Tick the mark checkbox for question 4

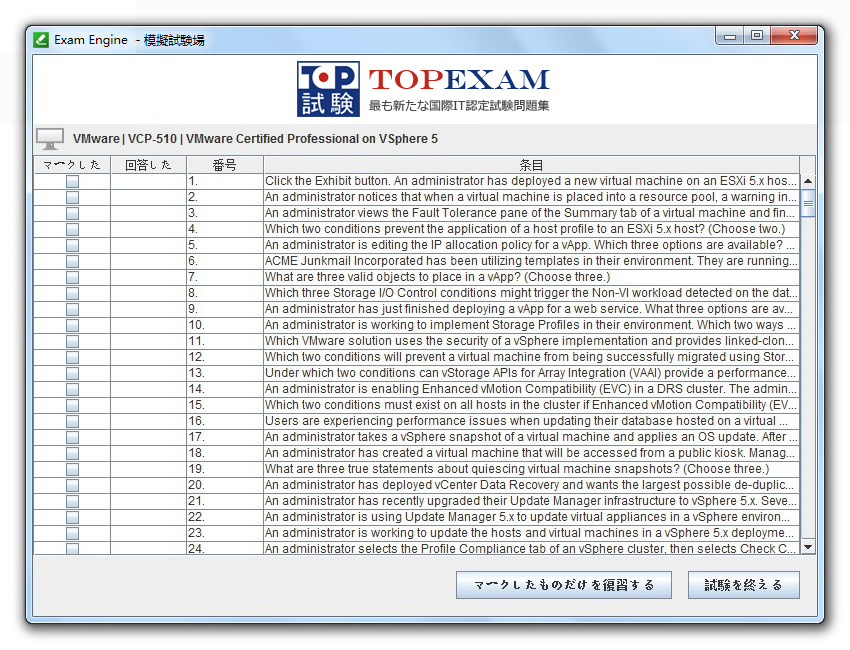72,229
